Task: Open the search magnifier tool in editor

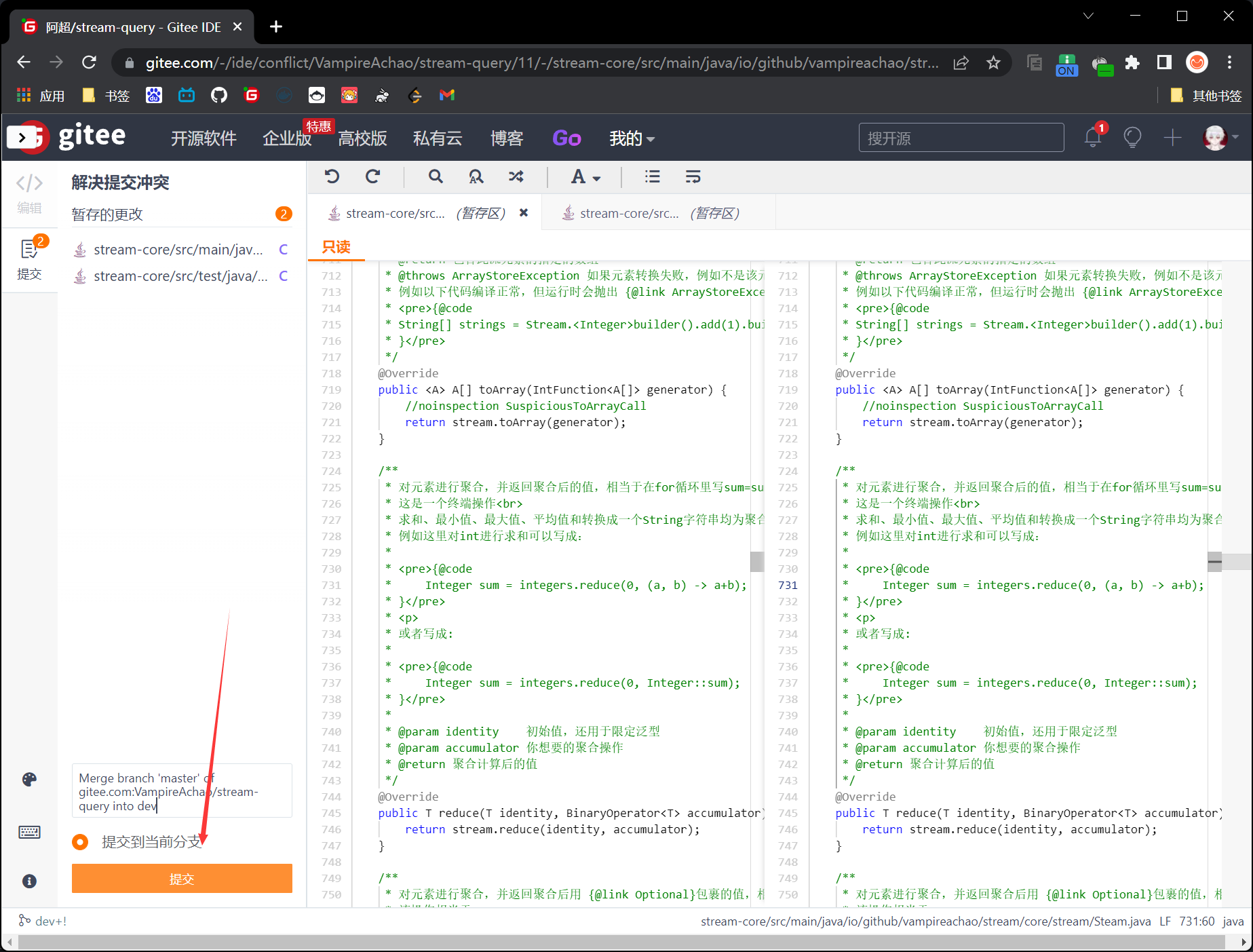Action: (436, 176)
